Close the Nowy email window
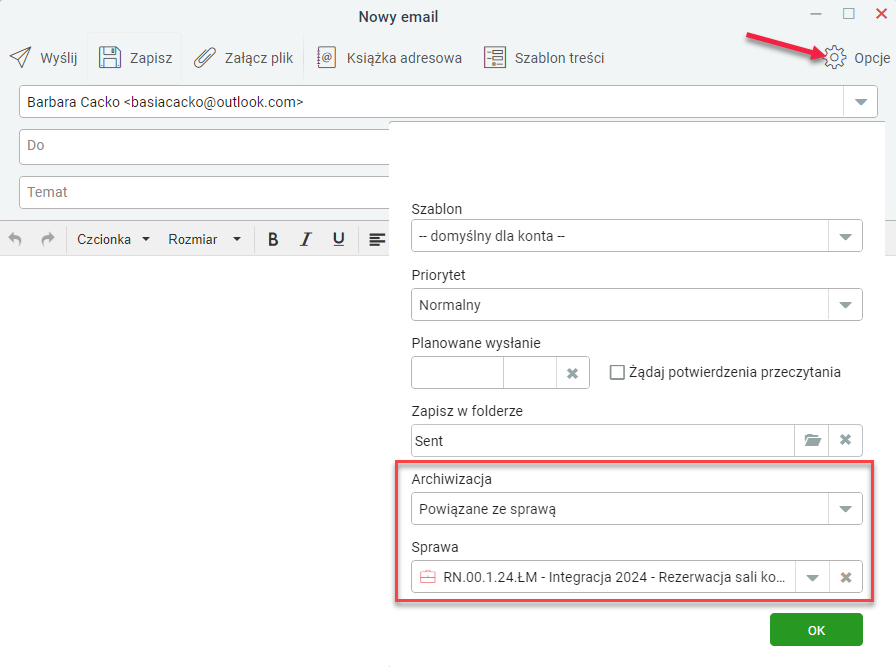This screenshot has width=896, height=667. point(882,14)
